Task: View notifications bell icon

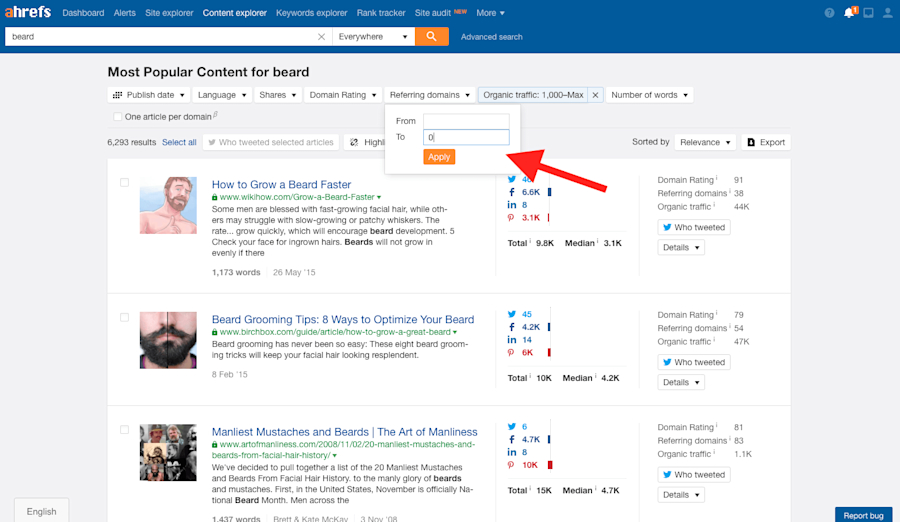Action: 849,13
